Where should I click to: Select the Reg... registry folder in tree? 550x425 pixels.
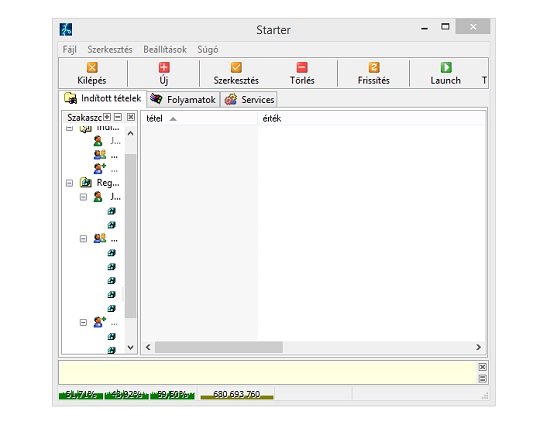coord(108,183)
